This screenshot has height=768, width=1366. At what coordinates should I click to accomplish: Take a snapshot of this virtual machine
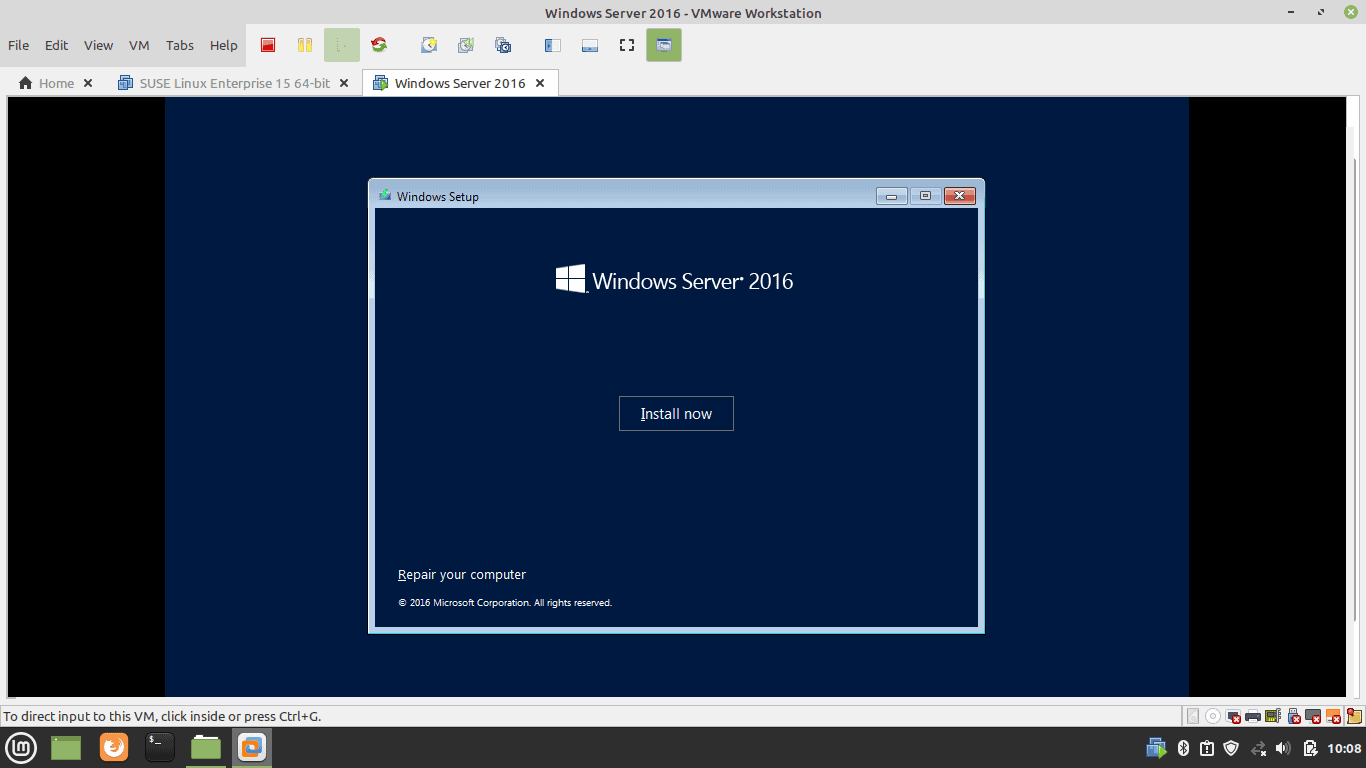[x=429, y=45]
